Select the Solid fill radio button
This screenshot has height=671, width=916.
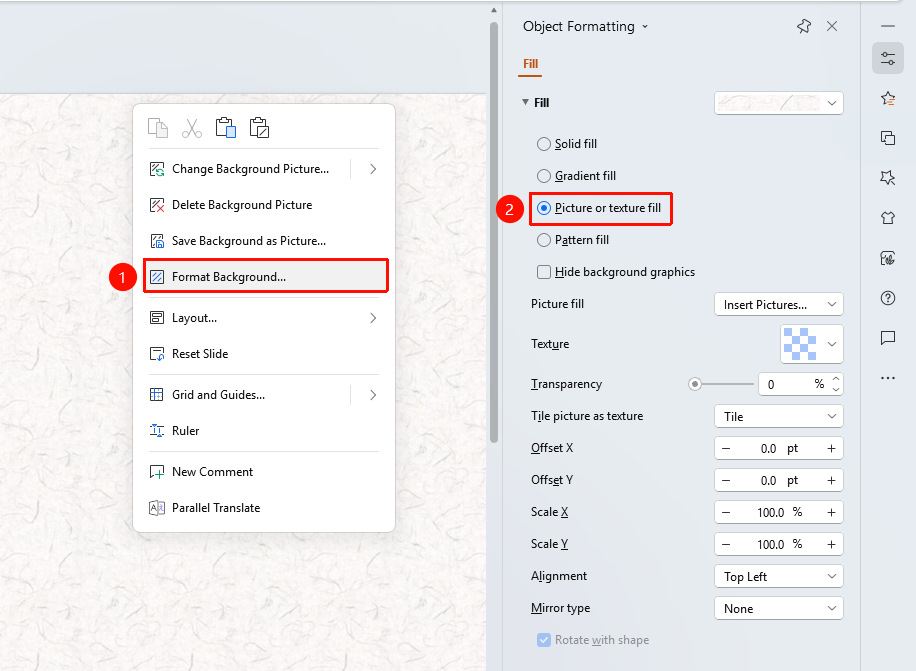point(544,144)
